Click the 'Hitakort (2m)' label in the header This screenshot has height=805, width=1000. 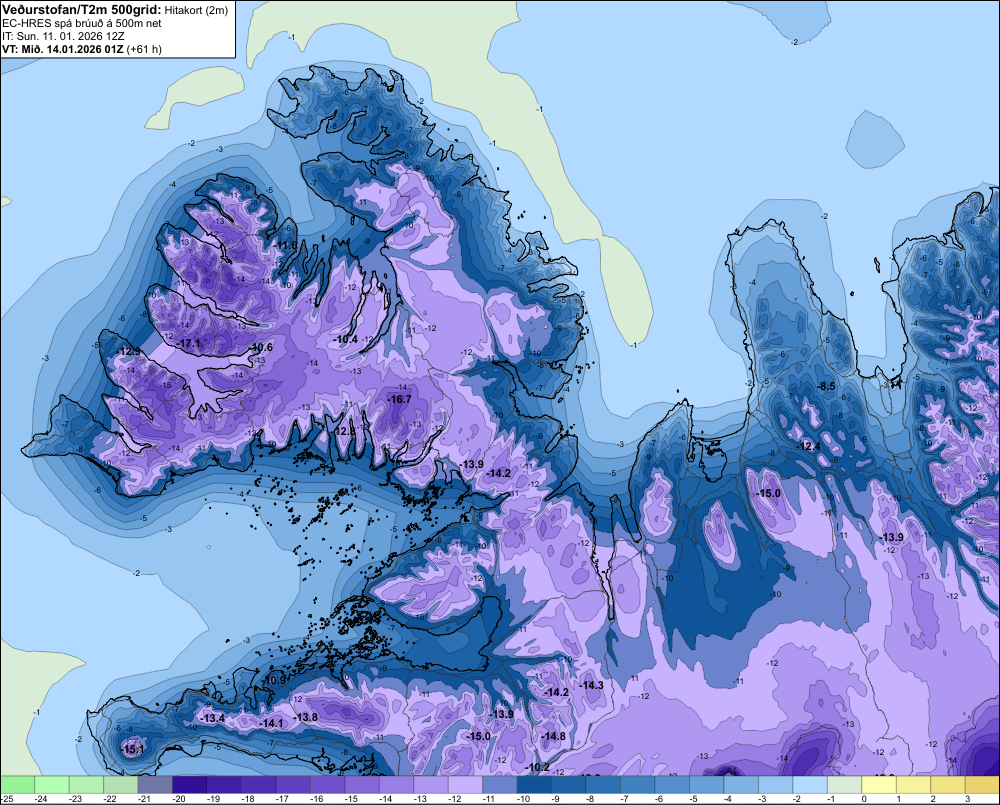(x=196, y=10)
